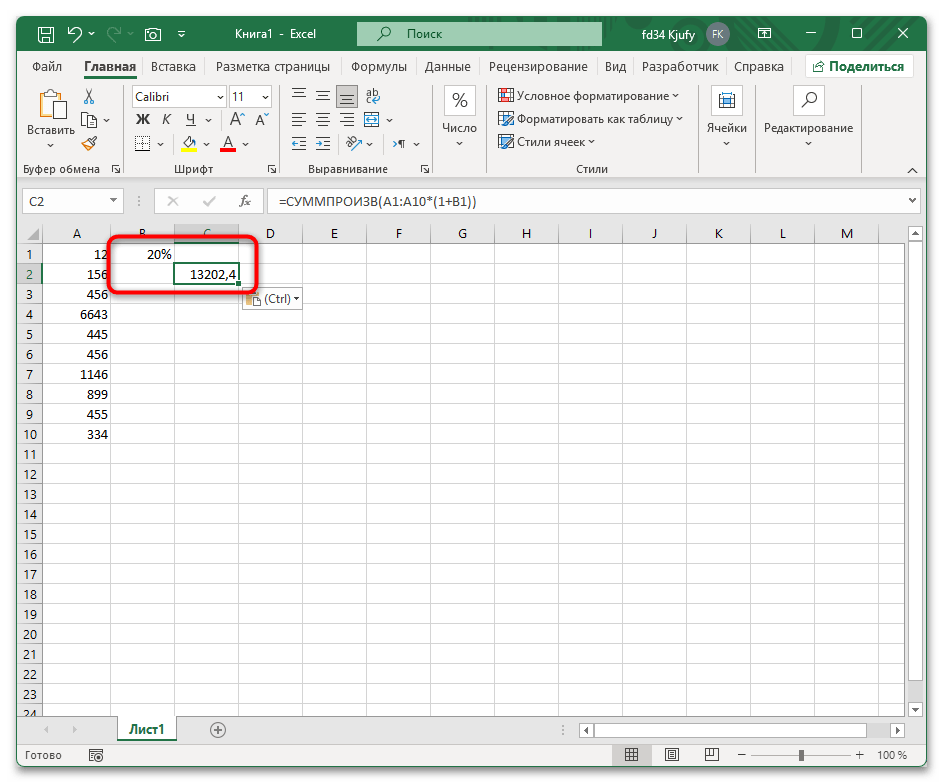Open Условное форматирование menu
The height and width of the screenshot is (783, 943).
pos(588,96)
